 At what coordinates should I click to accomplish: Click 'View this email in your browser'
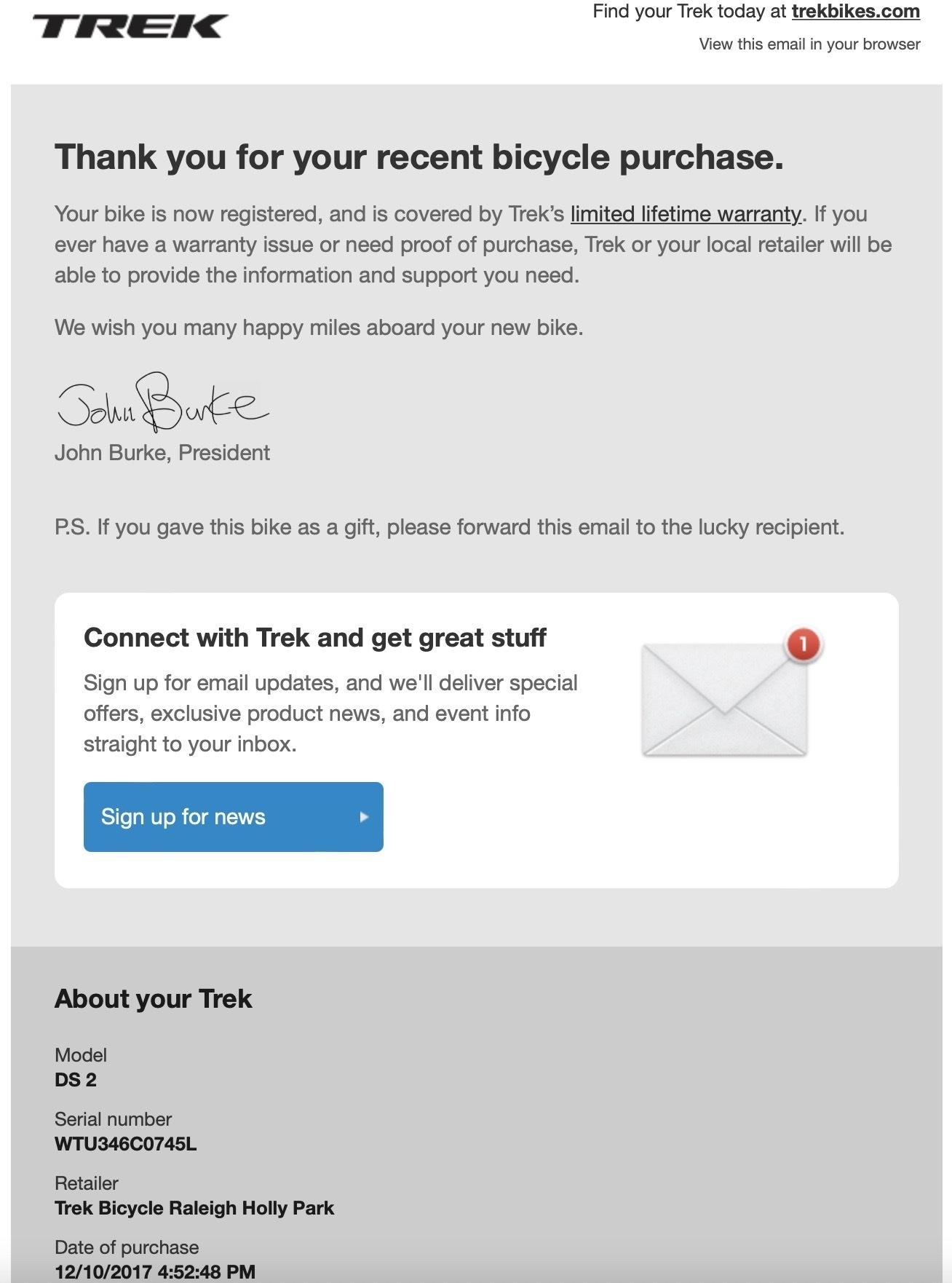tap(809, 44)
